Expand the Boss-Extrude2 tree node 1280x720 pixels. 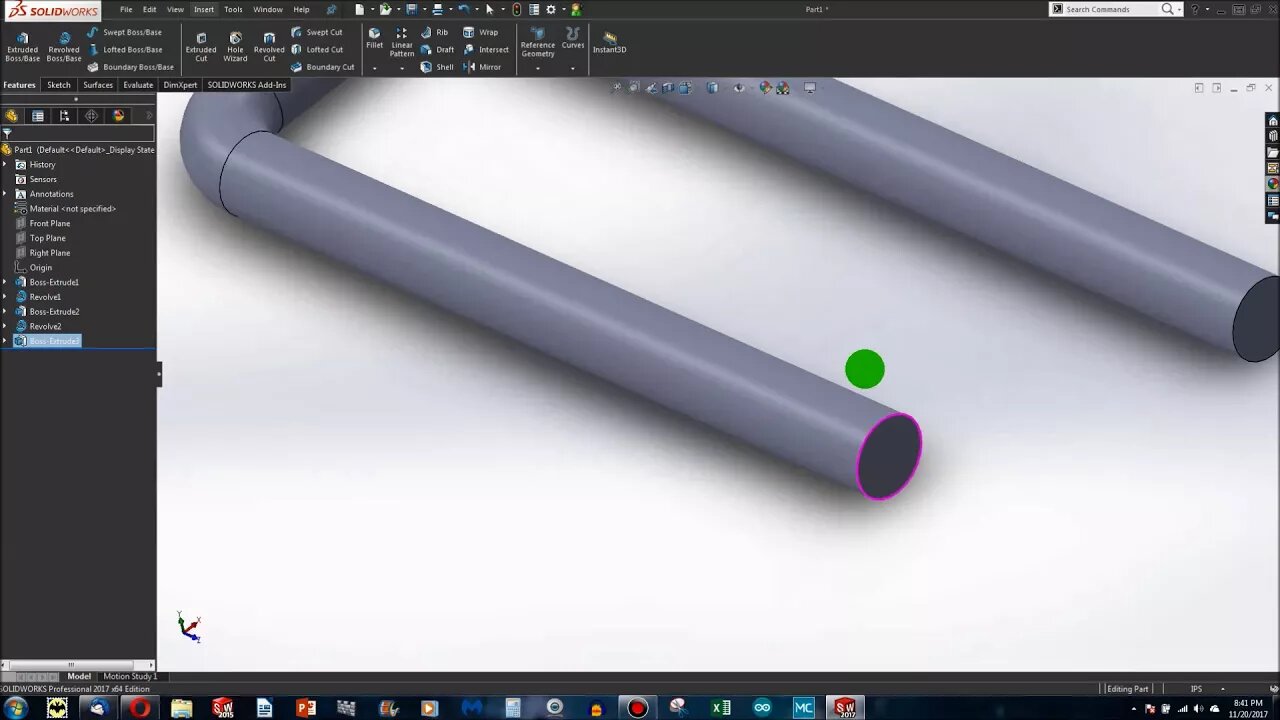point(5,312)
